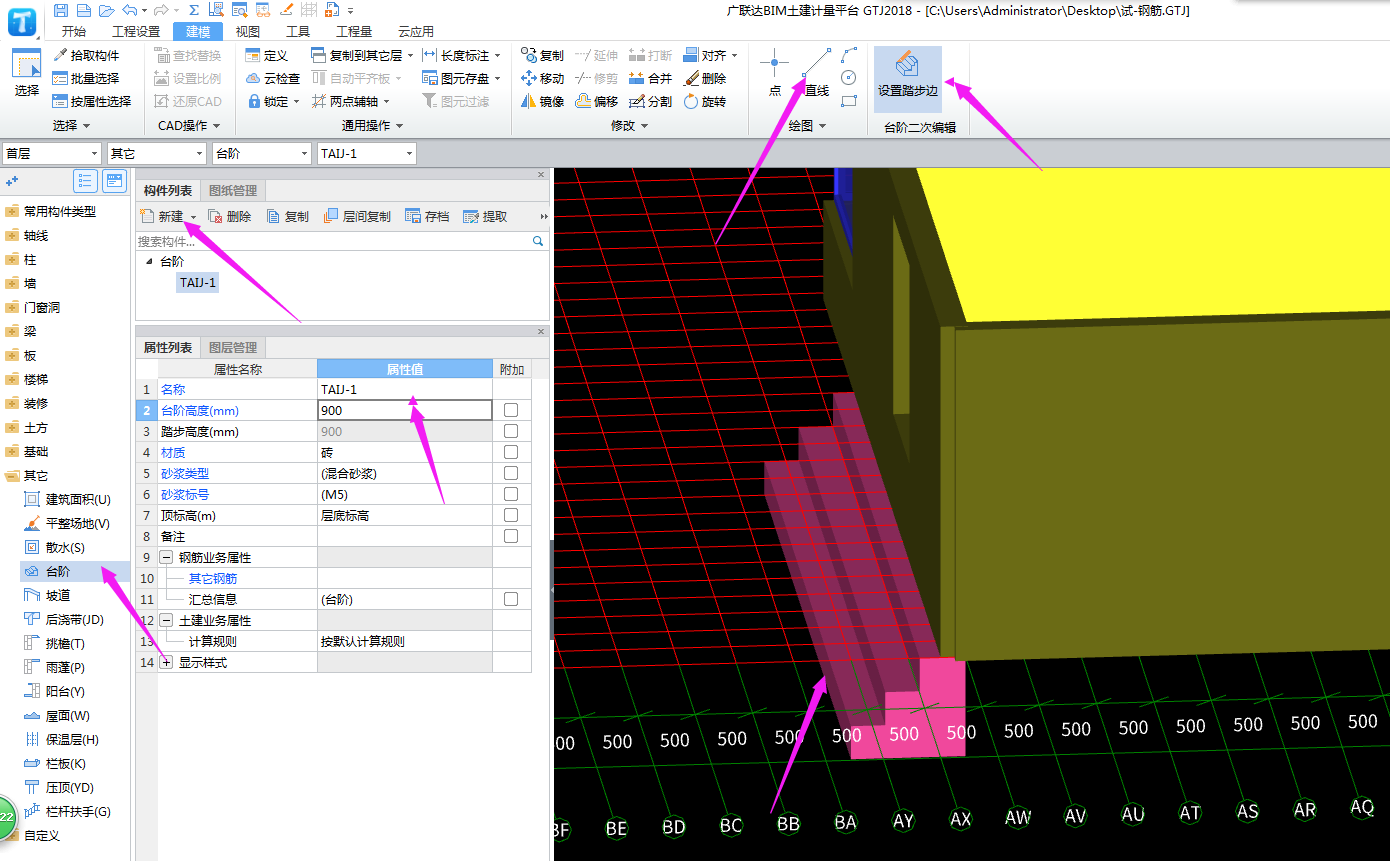Image resolution: width=1390 pixels, height=861 pixels.
Task: Click the 层间复制 button
Action: [x=358, y=216]
